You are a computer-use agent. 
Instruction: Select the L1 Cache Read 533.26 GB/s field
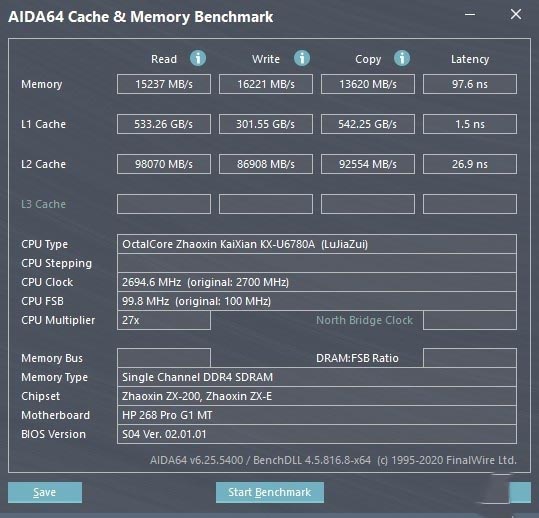click(164, 124)
